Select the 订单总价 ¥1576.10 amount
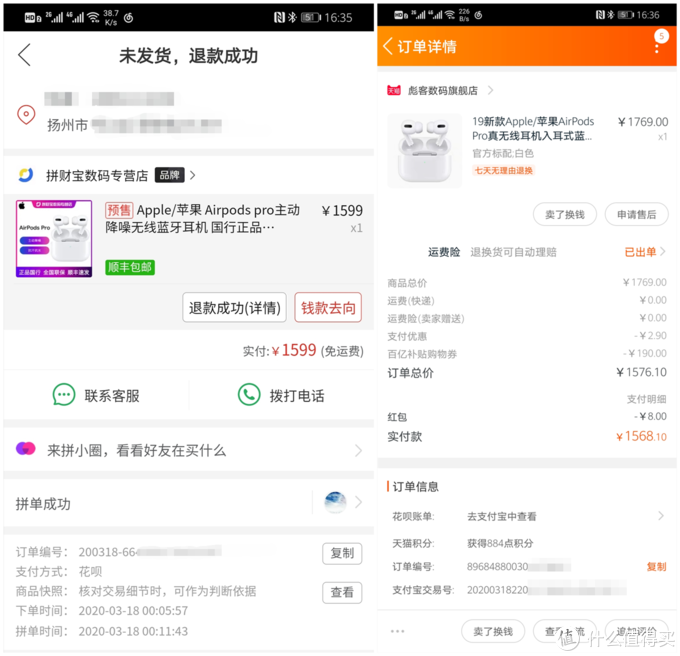This screenshot has height=656, width=680. tap(641, 372)
